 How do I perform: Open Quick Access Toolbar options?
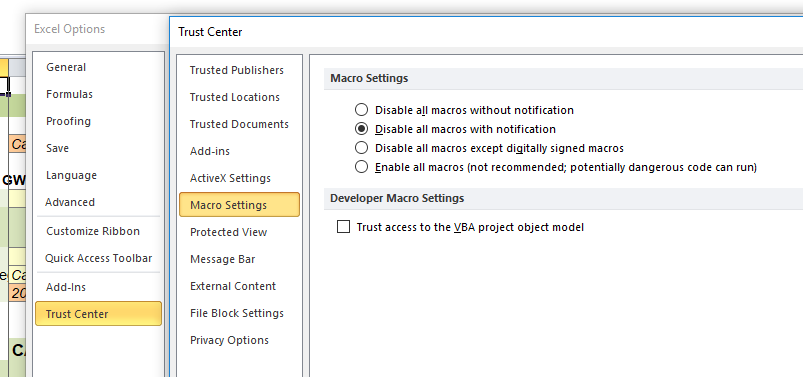tap(98, 258)
